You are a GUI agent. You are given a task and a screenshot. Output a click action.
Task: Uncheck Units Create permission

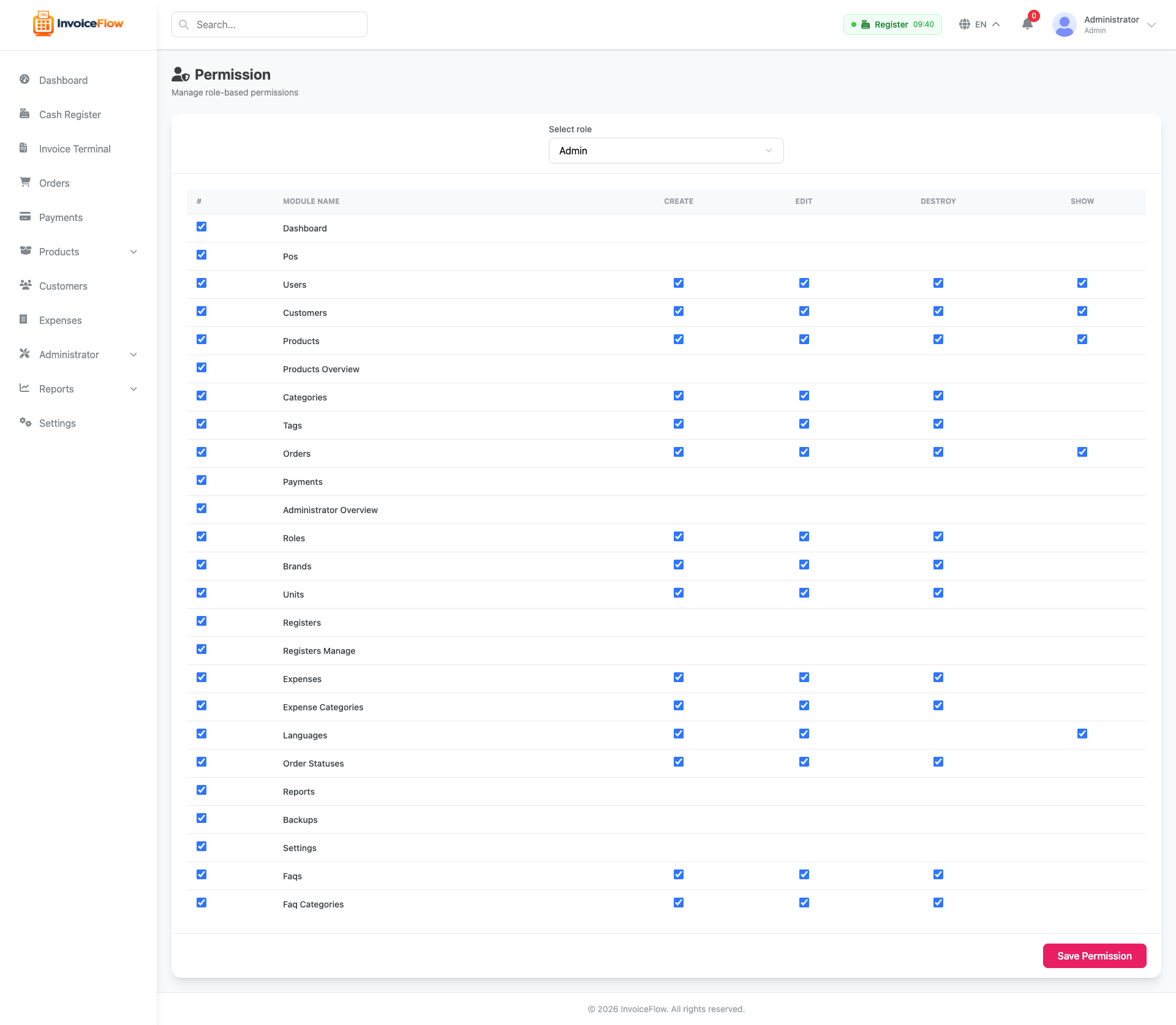click(x=679, y=593)
